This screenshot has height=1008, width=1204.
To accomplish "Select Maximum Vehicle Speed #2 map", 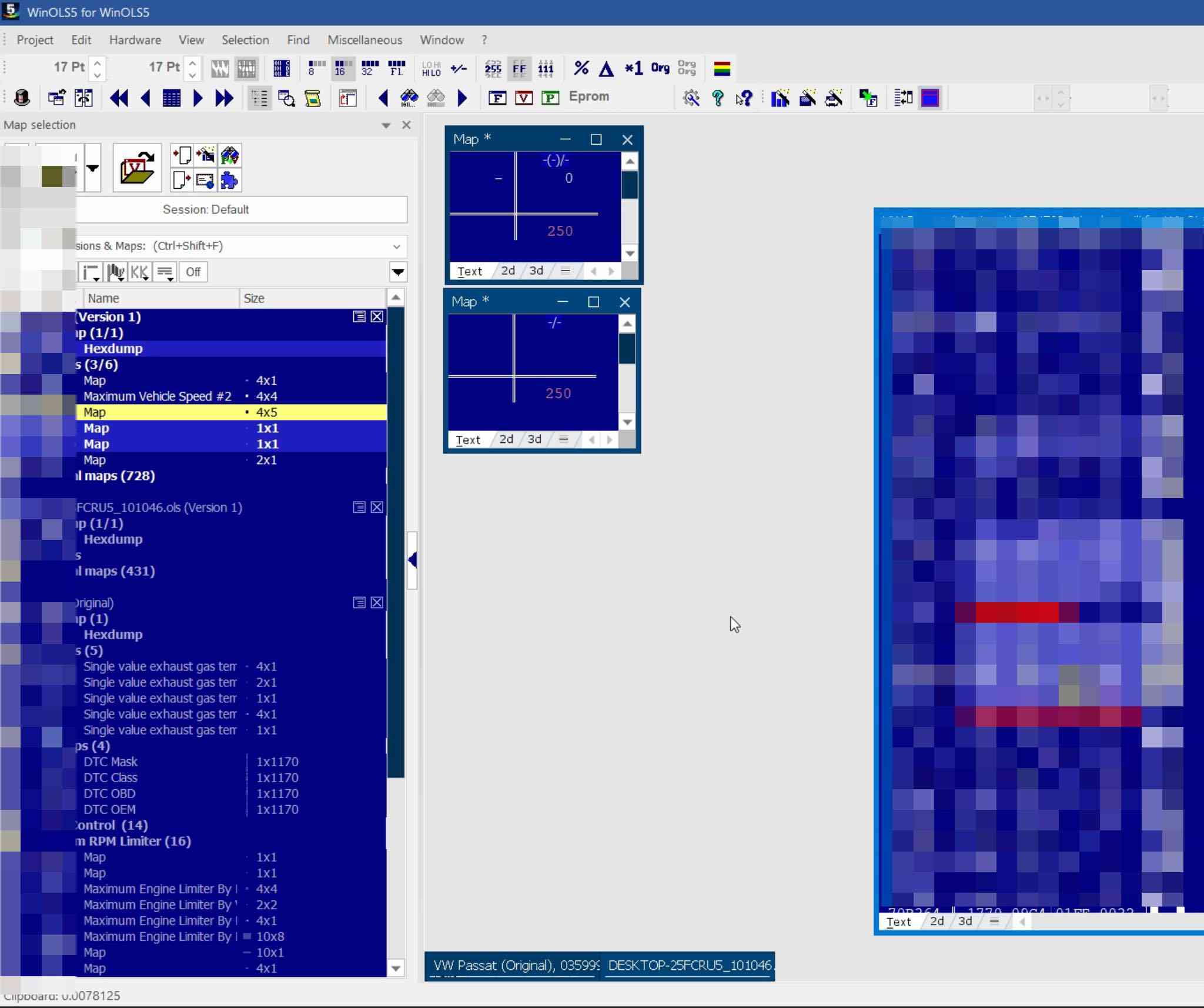I will pyautogui.click(x=157, y=396).
